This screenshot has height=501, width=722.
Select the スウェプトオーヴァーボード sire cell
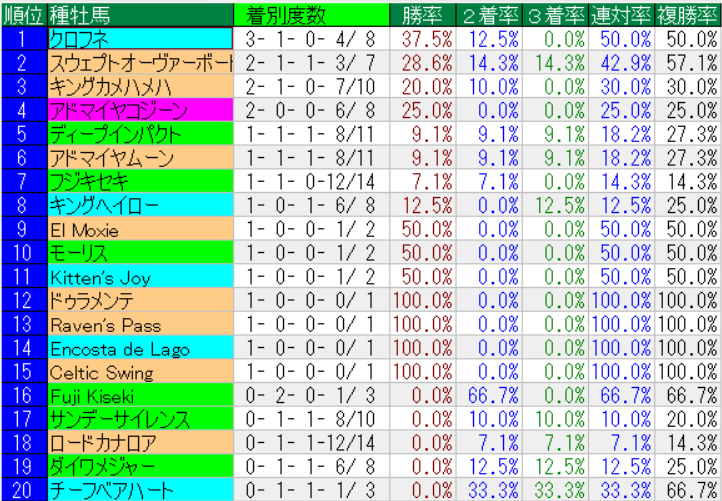(x=140, y=63)
